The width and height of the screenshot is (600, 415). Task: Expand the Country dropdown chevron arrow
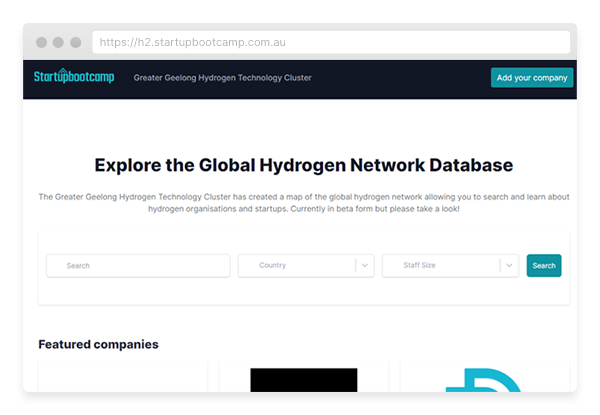pyautogui.click(x=365, y=265)
